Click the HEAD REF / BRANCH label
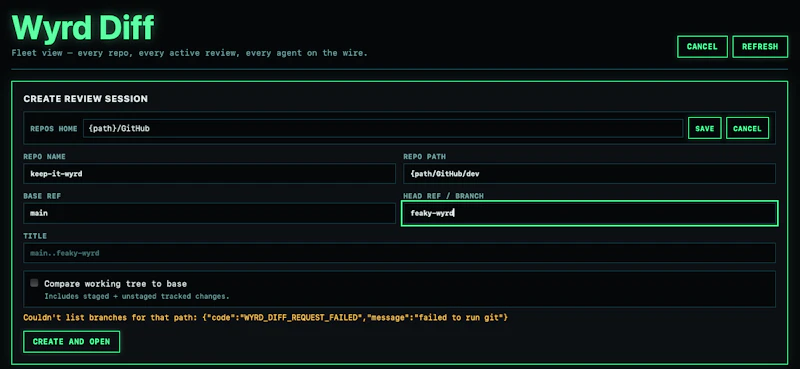Viewport: 800px width, 369px height. point(443,196)
